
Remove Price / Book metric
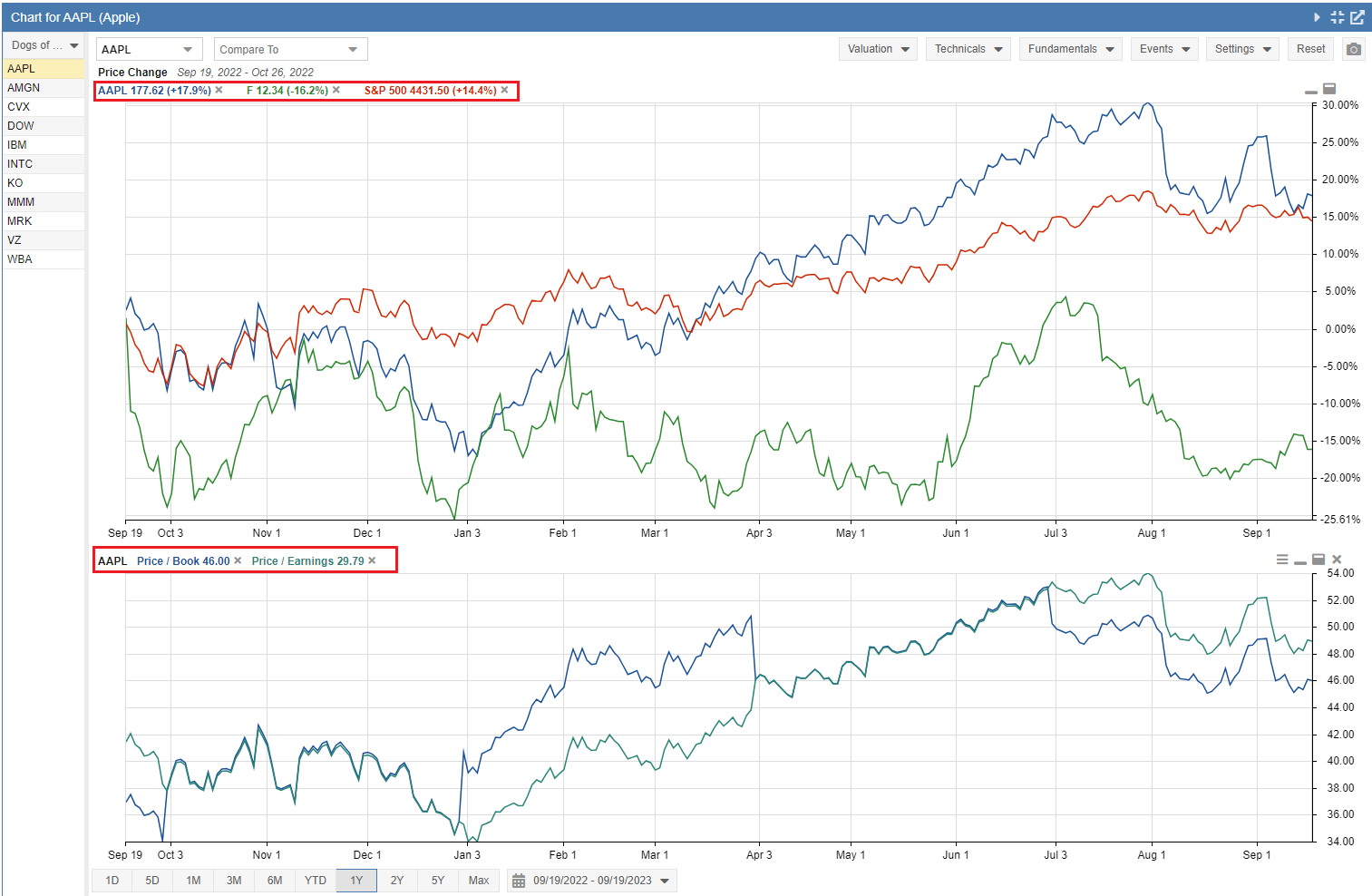[x=238, y=560]
